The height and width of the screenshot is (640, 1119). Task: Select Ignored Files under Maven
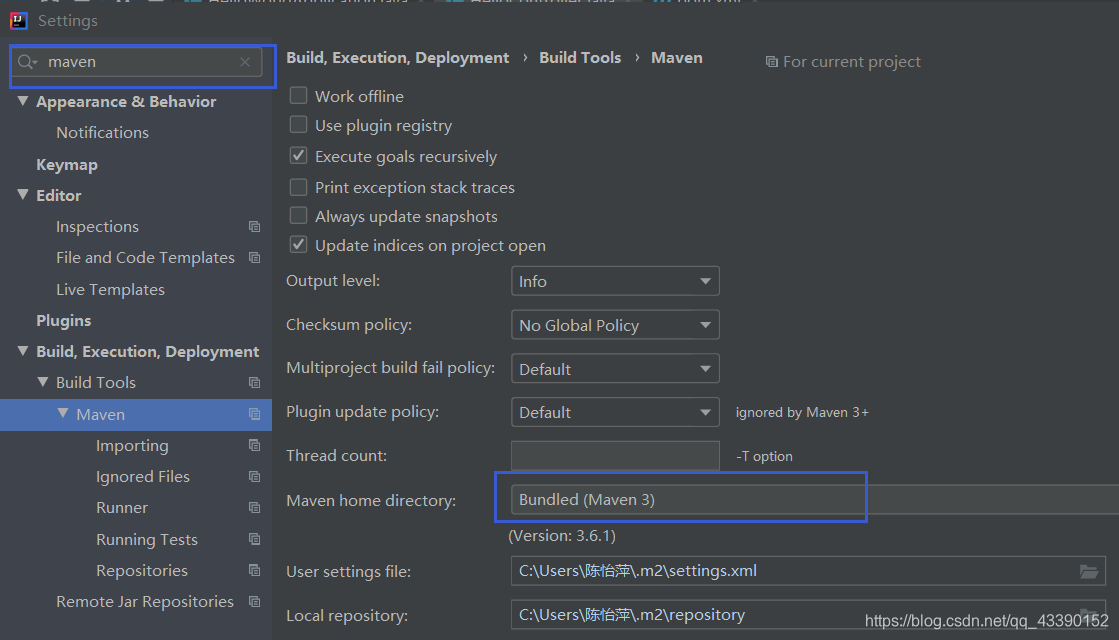pyautogui.click(x=143, y=477)
